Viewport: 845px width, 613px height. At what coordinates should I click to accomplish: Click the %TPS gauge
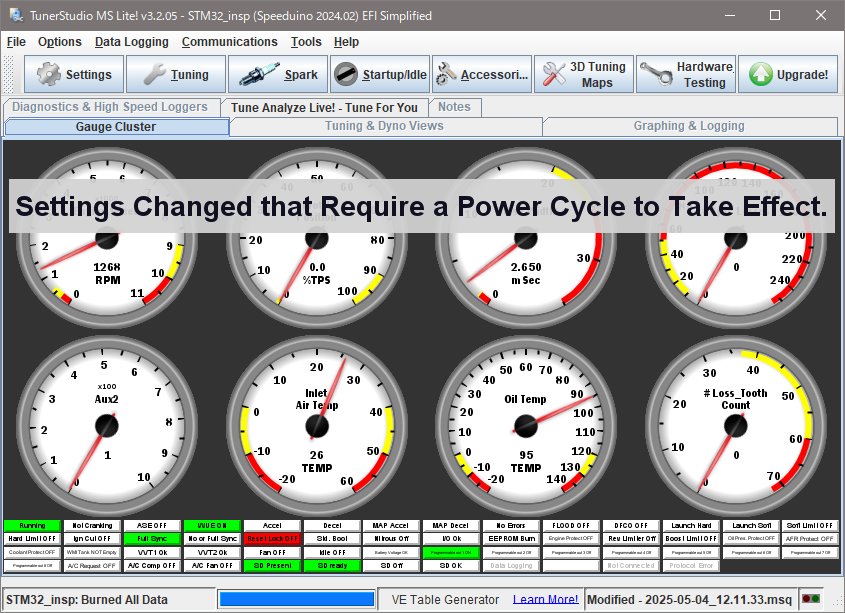[316, 238]
